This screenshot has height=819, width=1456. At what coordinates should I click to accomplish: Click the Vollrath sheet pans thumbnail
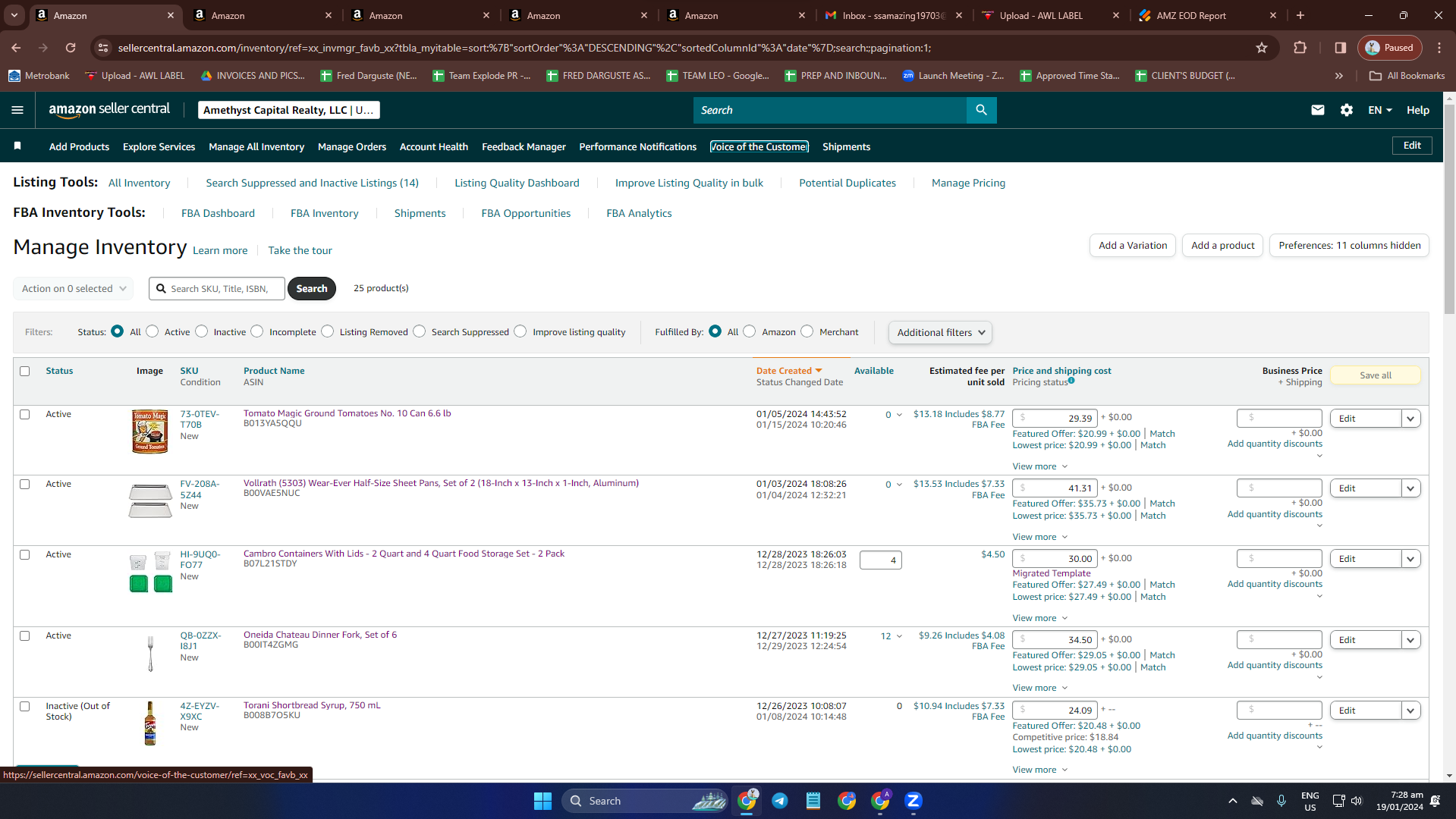pos(150,501)
